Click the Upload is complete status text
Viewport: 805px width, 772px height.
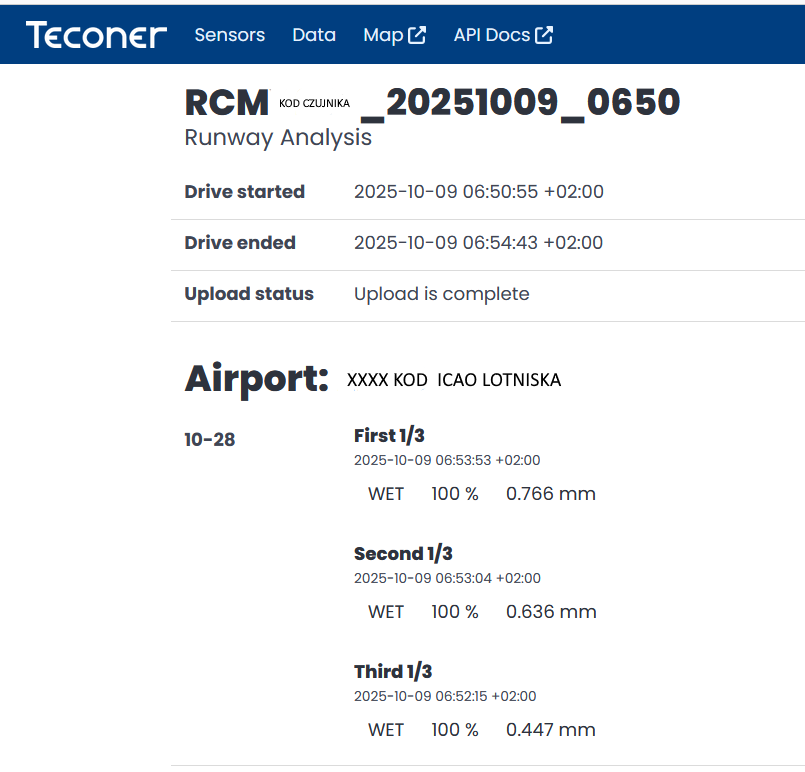click(441, 294)
